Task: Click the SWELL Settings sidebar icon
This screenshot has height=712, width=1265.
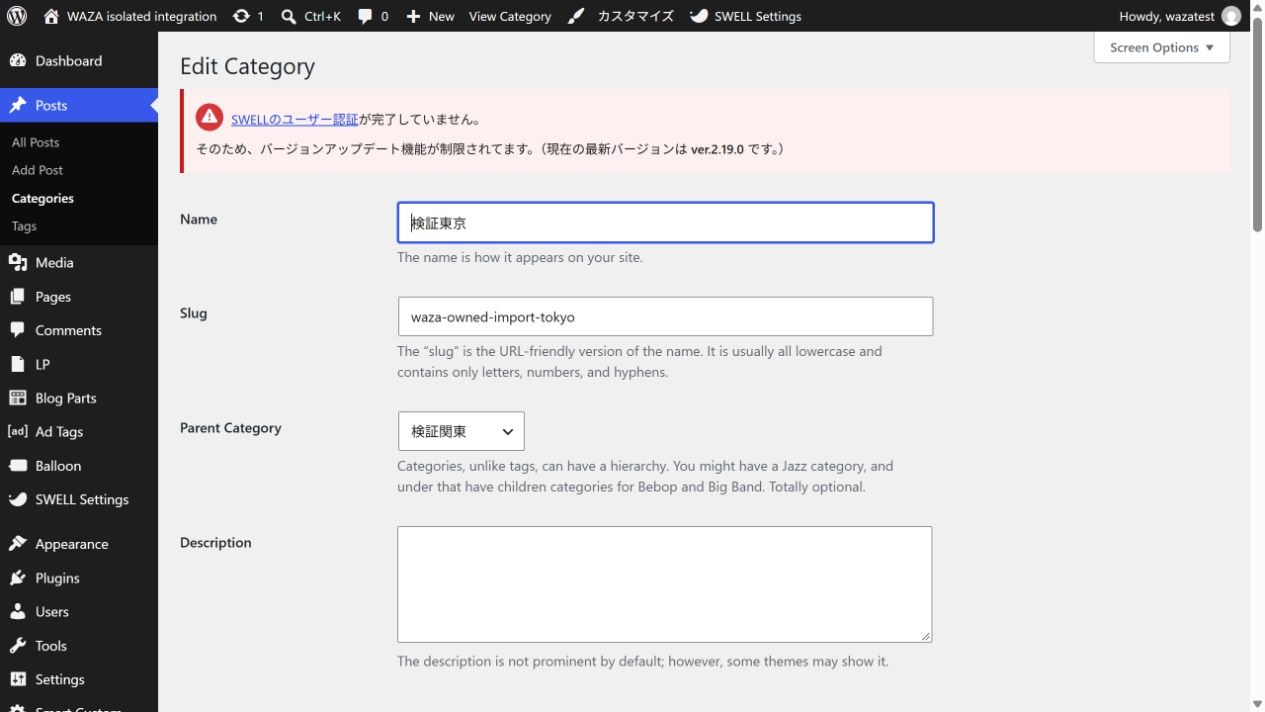Action: [x=17, y=499]
